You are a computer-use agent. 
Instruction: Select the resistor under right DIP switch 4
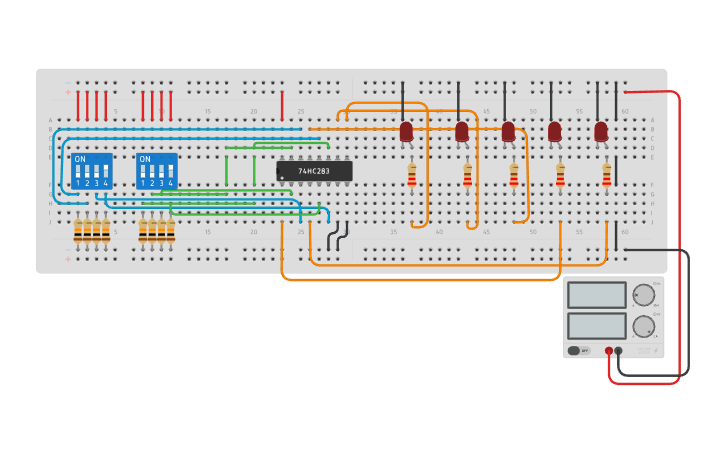(171, 231)
